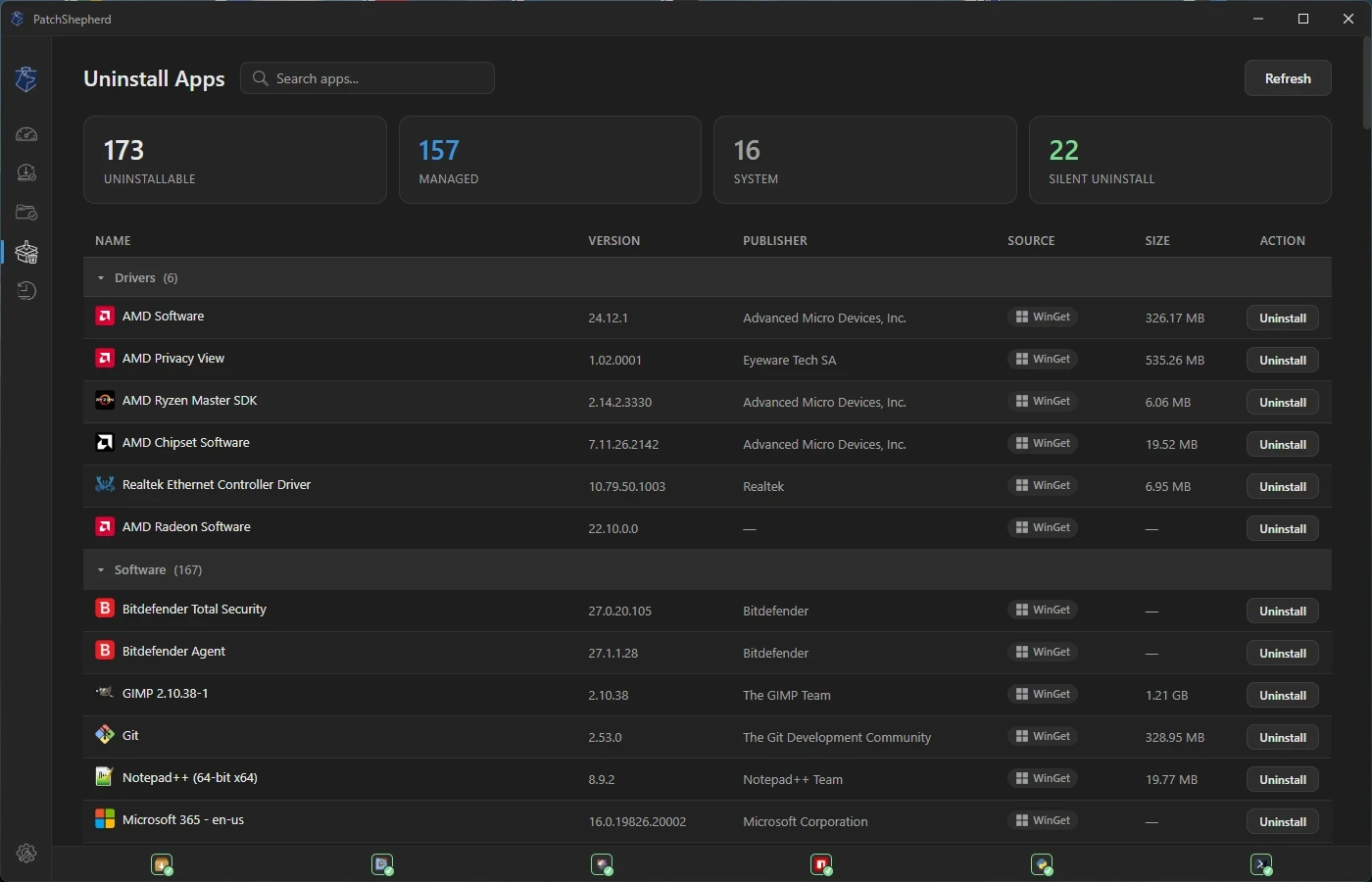Click the 16 System stat card
The width and height of the screenshot is (1372, 882).
click(x=865, y=160)
